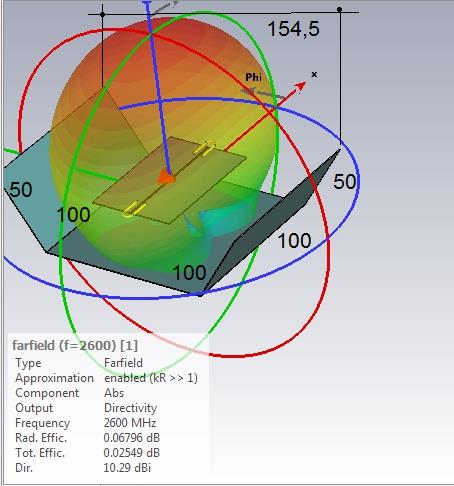The image size is (454, 486).
Task: Click the red x-axis arrowhead
Action: click(x=301, y=86)
